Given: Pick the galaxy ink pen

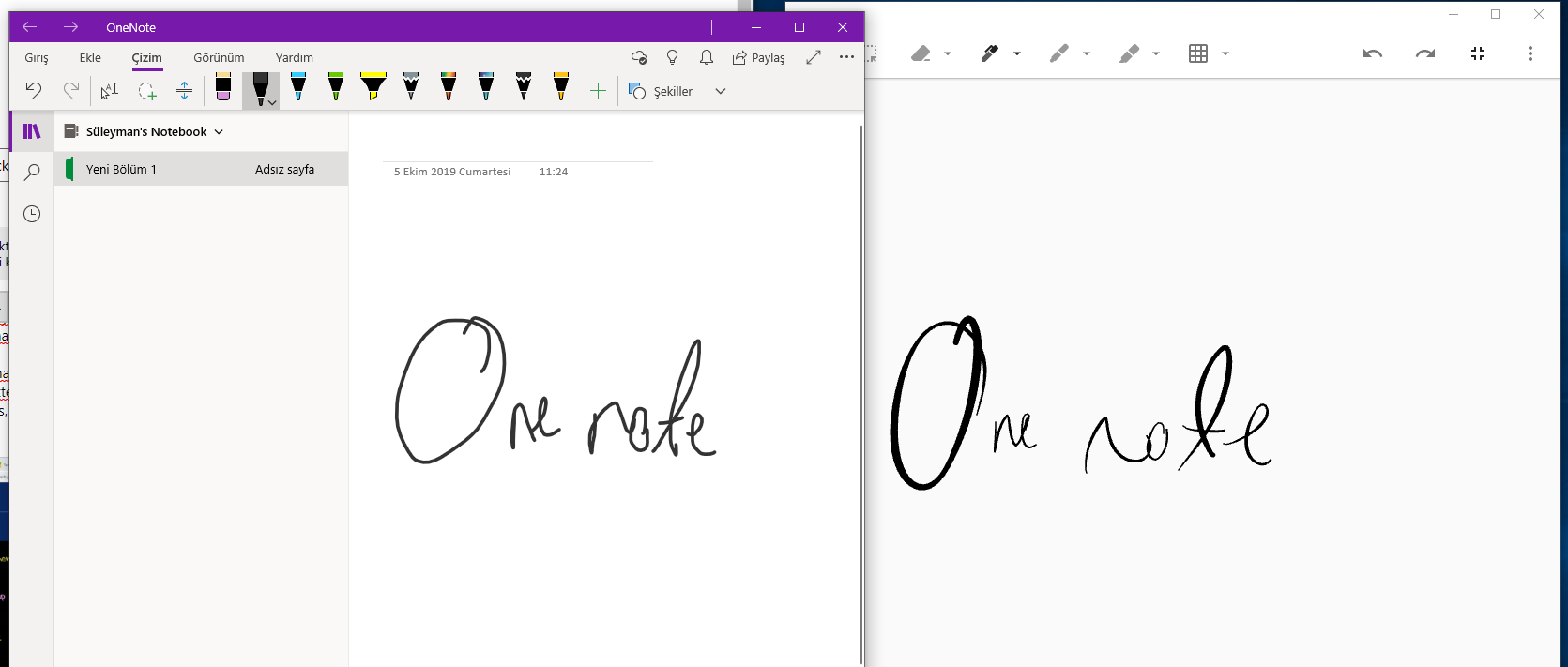Looking at the screenshot, I should point(486,87).
